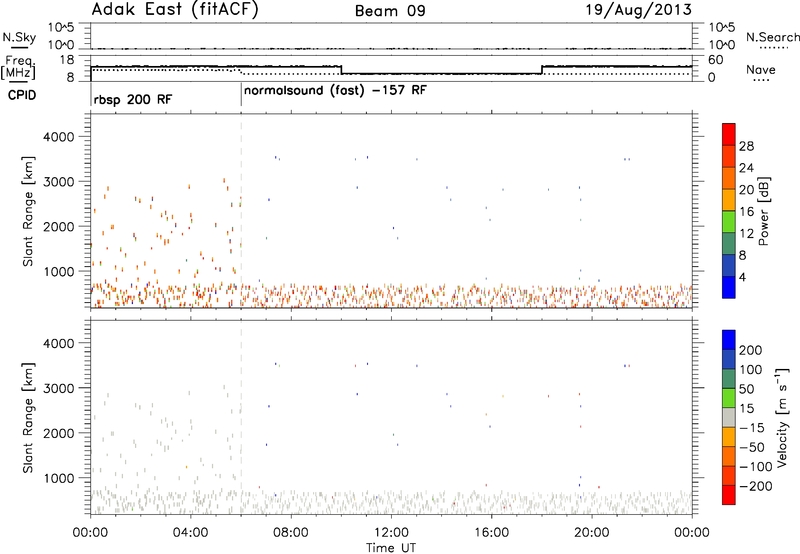The width and height of the screenshot is (800, 554).
Task: Click the 4000 tick in power panel
Action: [58, 137]
